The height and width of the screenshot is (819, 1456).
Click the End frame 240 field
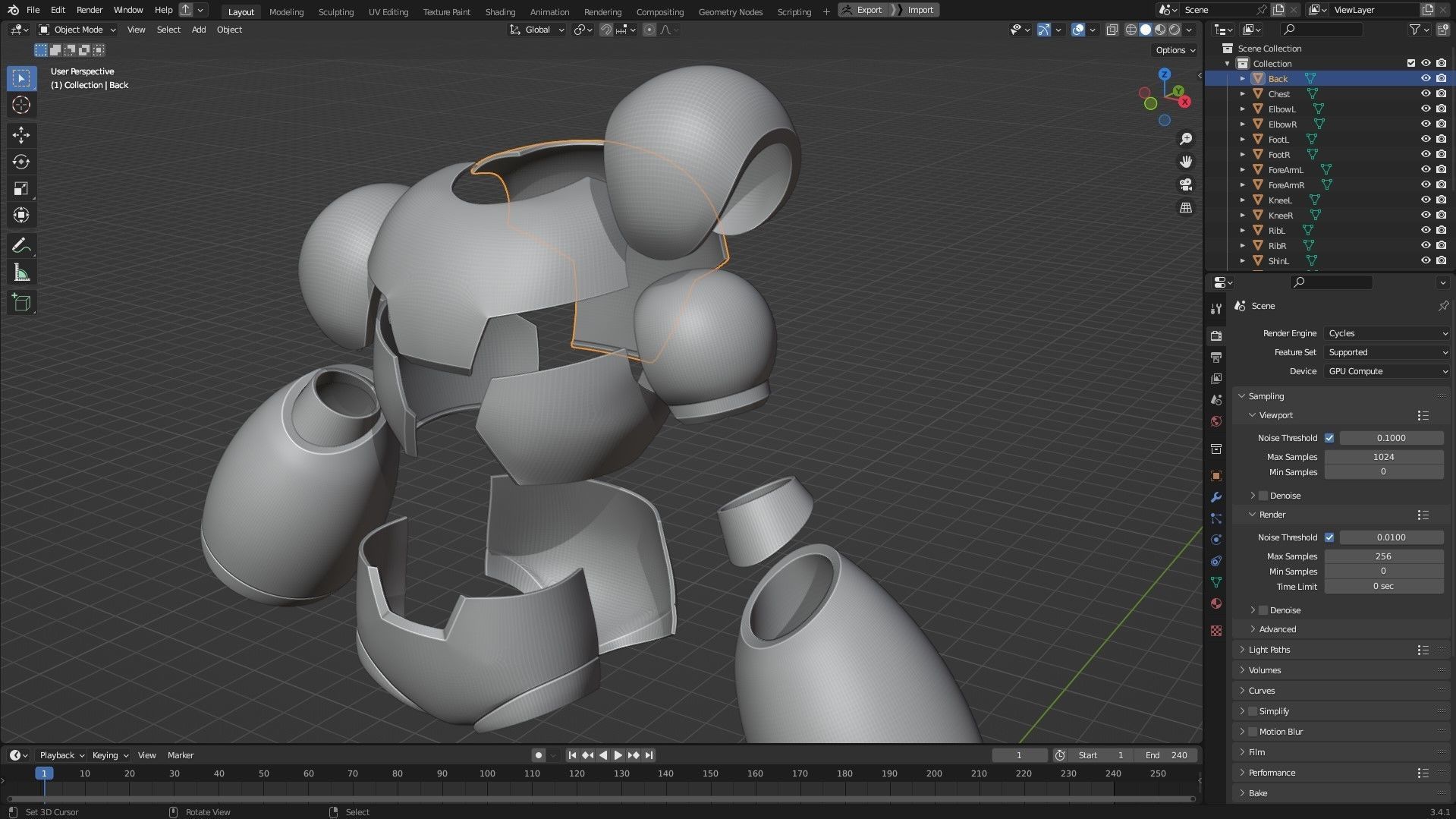click(1166, 755)
